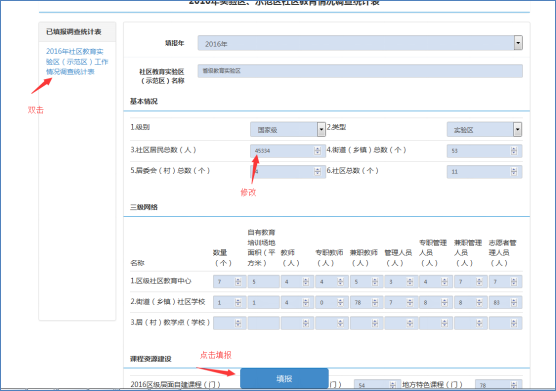Click 自有教育培训场地面积 field in 区级社区教育中心 row
This screenshot has width=556, height=391.
[x=263, y=281]
